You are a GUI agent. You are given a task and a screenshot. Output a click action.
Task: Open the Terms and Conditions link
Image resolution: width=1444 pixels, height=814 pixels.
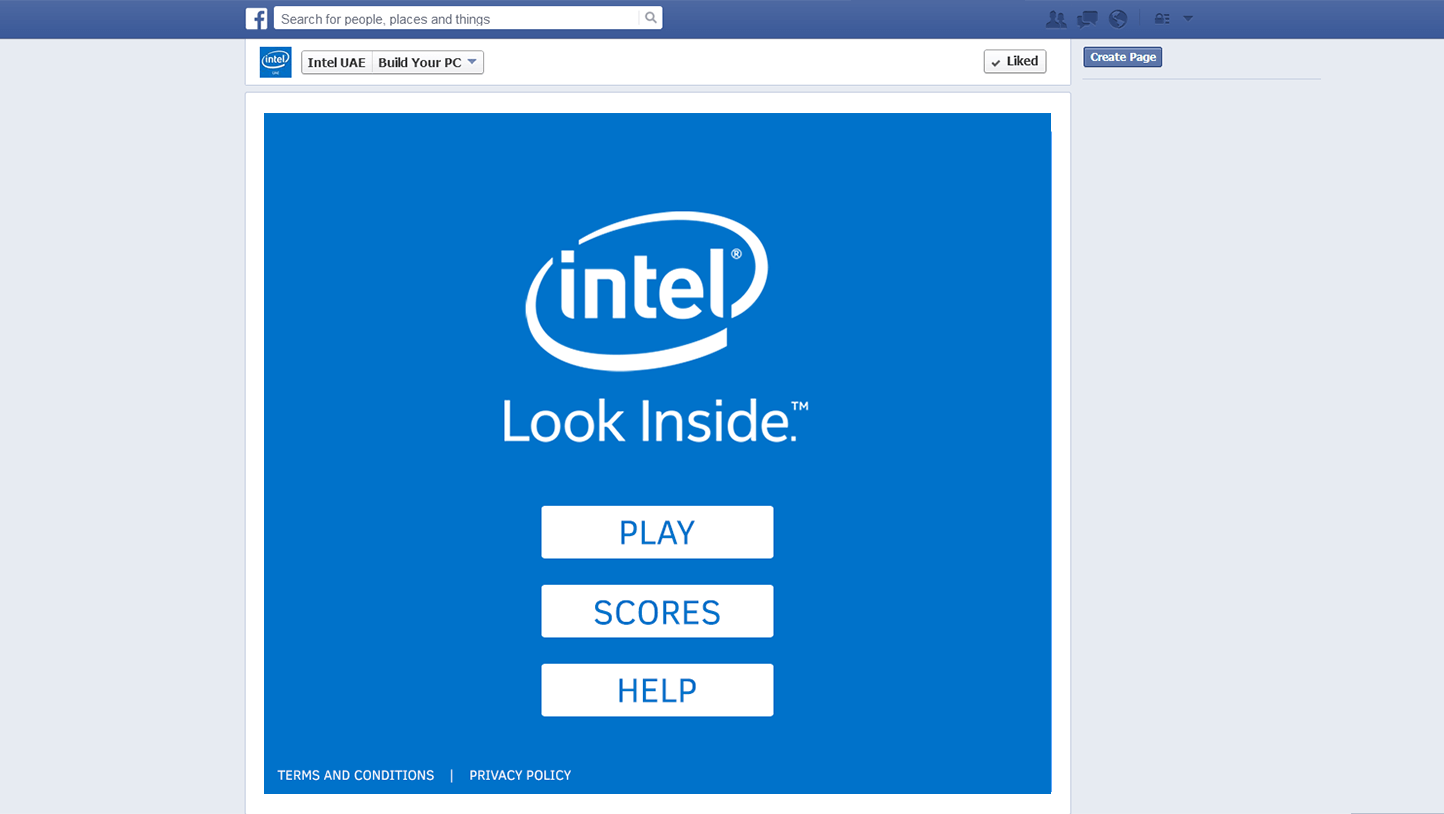[356, 775]
